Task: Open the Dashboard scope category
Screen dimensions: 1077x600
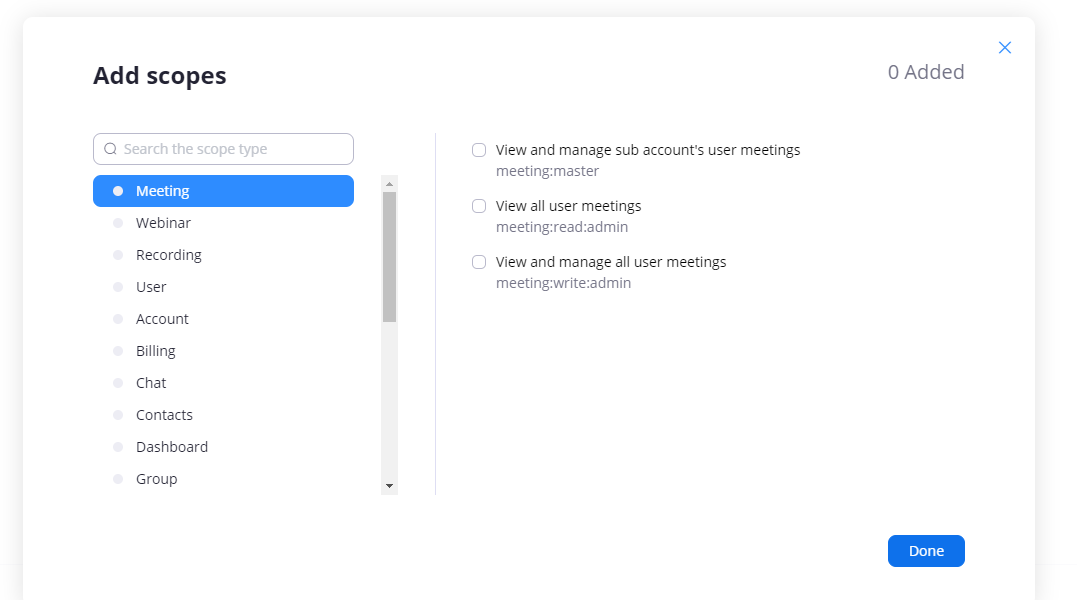Action: [x=172, y=447]
